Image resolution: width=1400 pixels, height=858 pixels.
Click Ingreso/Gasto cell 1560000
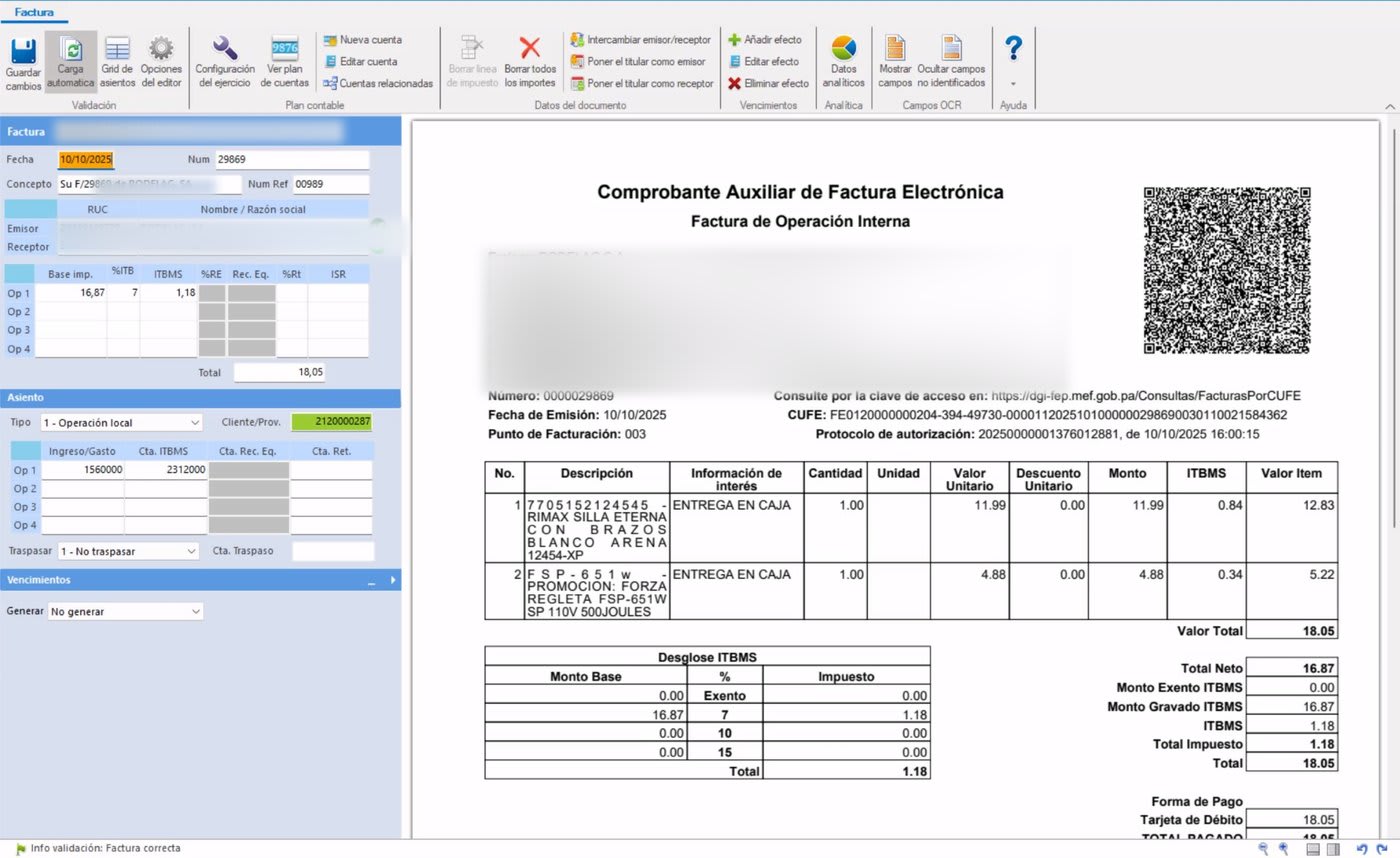tap(83, 470)
